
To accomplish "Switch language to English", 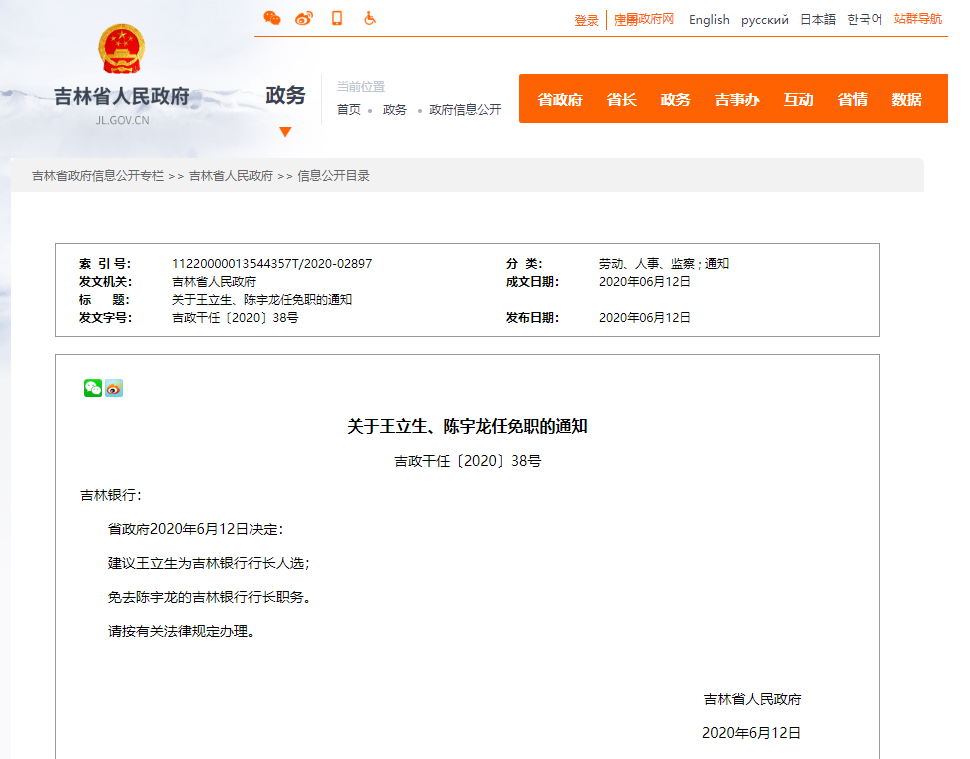I will coord(709,20).
